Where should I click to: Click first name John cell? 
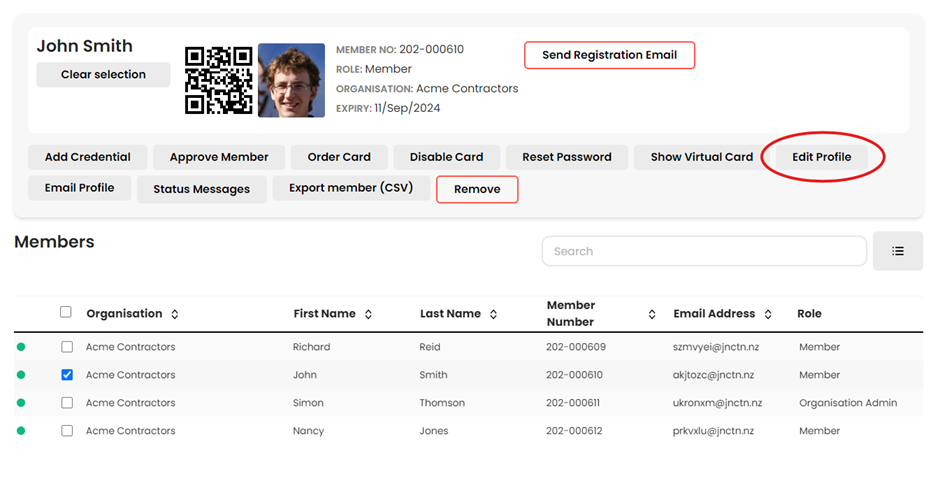click(305, 375)
